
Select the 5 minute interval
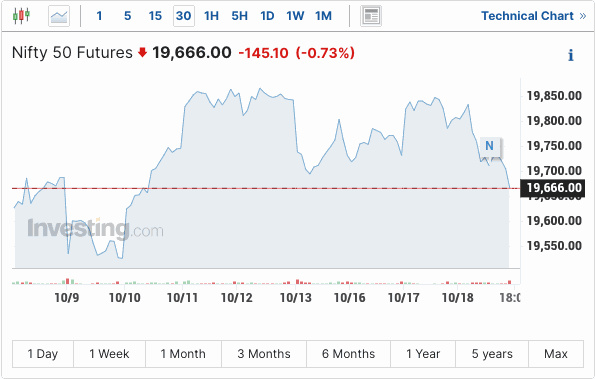tap(128, 16)
